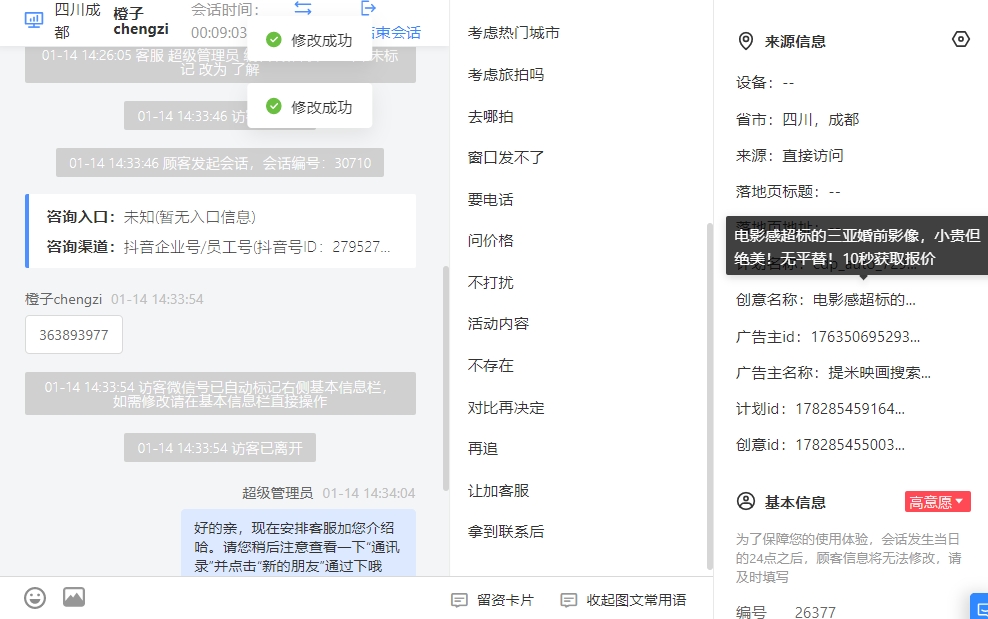Viewport: 988px width, 619px height.
Task: Select quick phrase 再追
Action: 483,449
